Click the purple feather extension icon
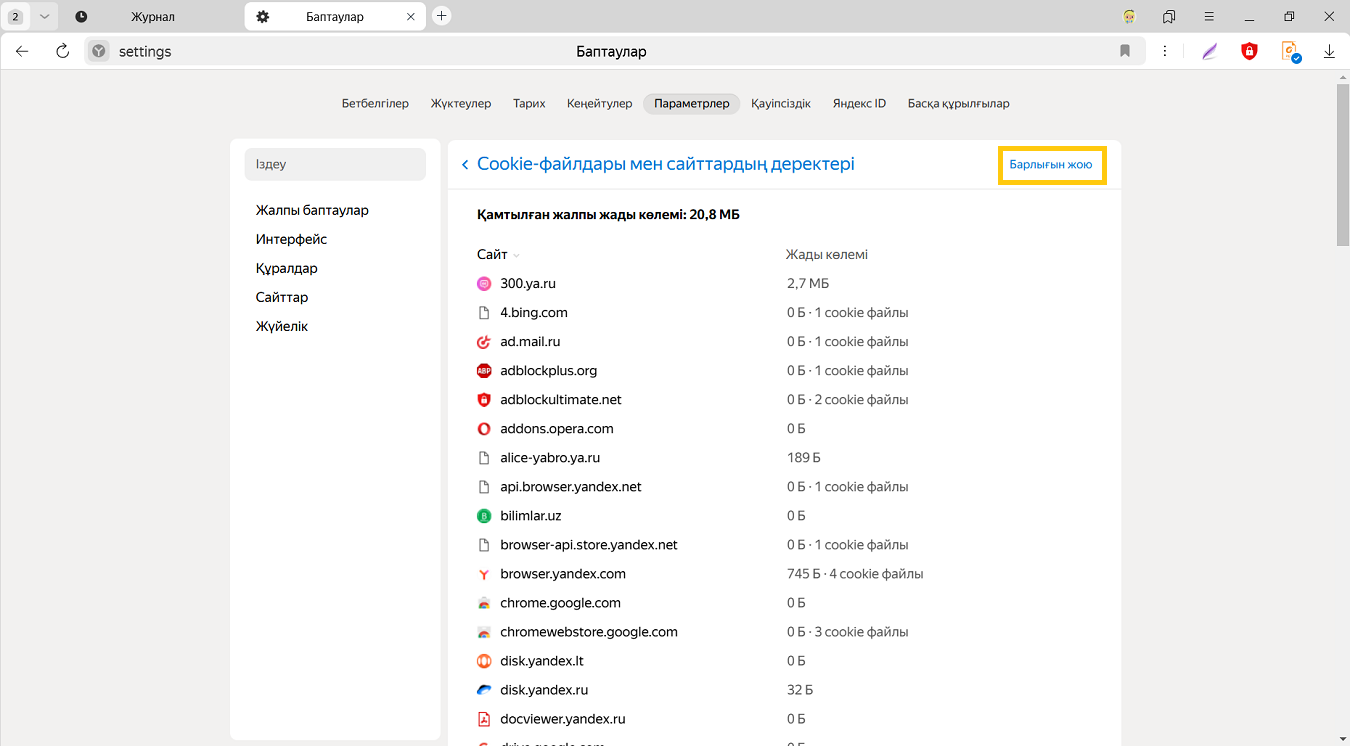Viewport: 1350px width, 746px height. pyautogui.click(x=1209, y=51)
